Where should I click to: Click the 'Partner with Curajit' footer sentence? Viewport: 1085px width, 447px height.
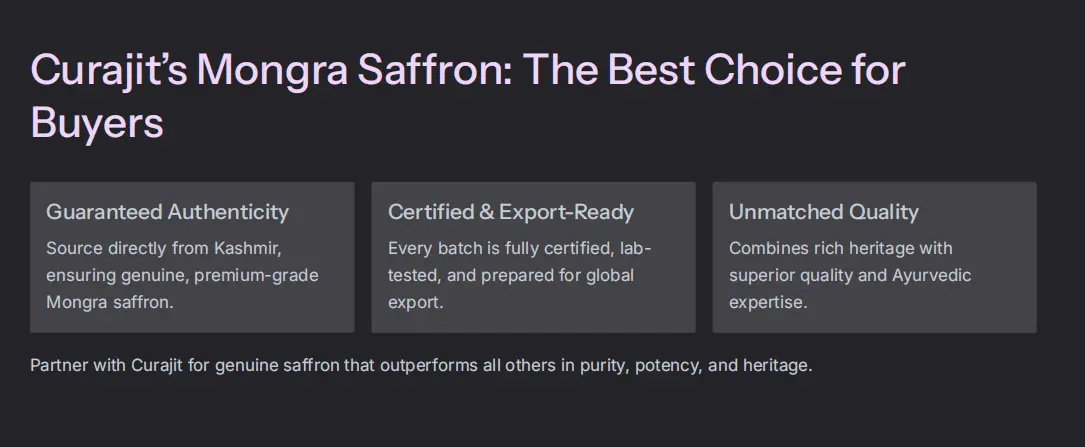(421, 365)
